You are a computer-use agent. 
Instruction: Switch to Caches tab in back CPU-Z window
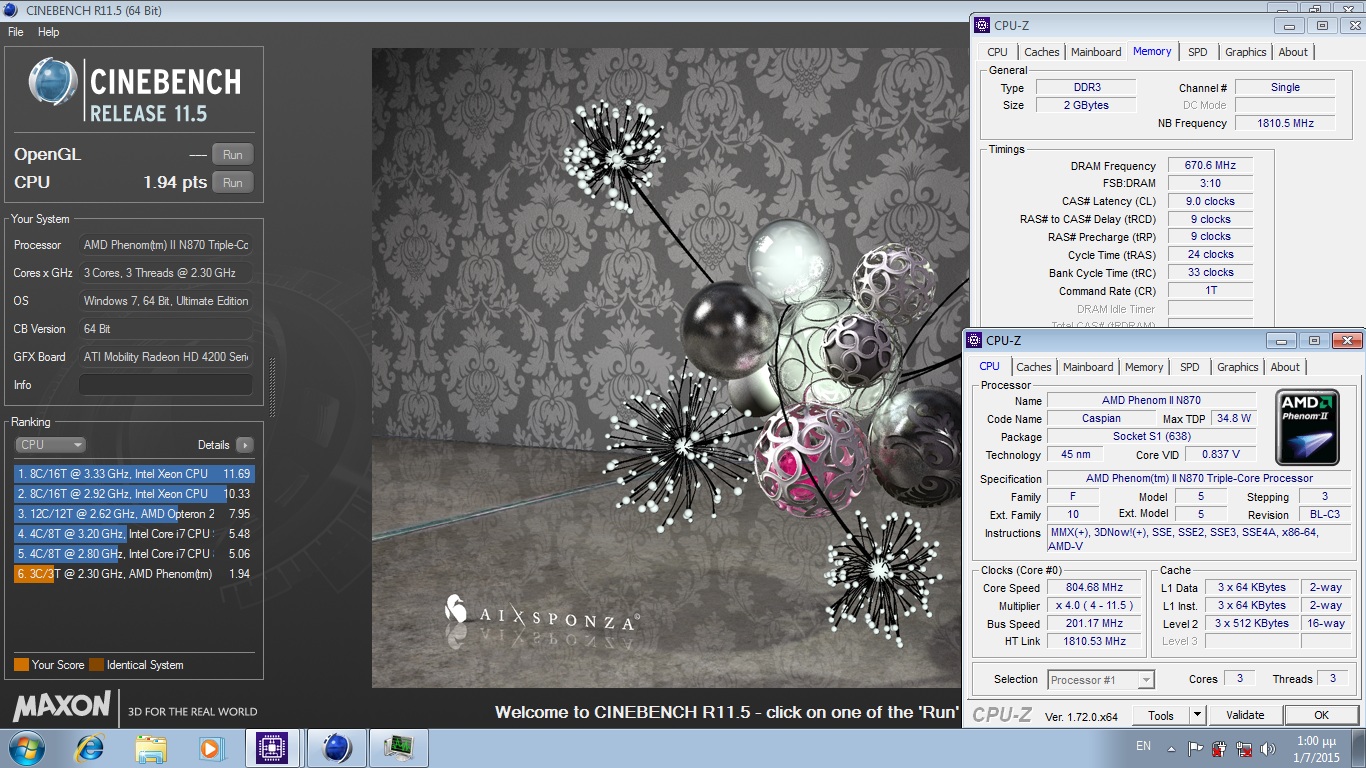(x=1041, y=52)
